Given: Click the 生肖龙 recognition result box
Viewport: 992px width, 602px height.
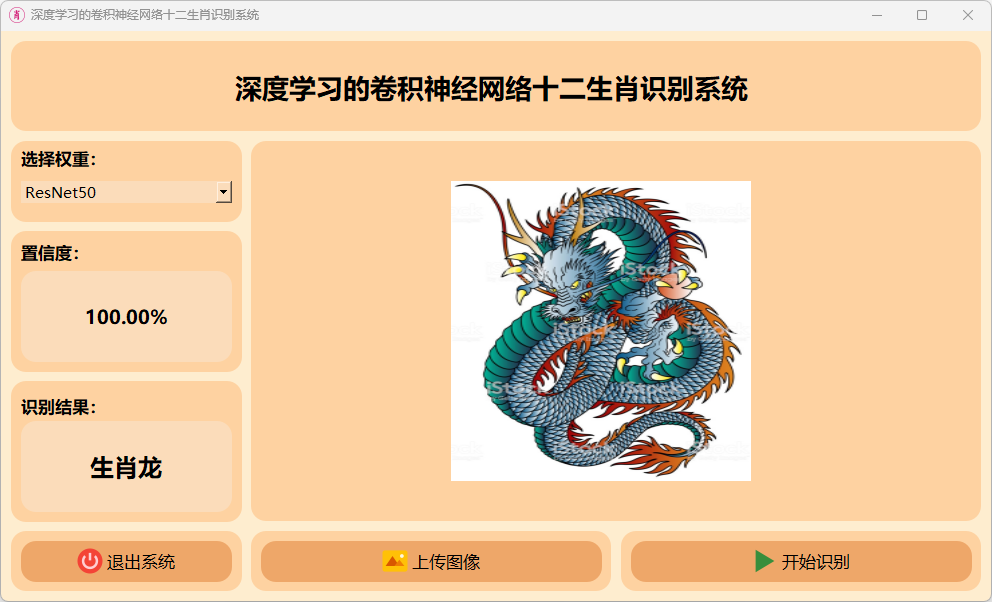Looking at the screenshot, I should click(x=127, y=467).
